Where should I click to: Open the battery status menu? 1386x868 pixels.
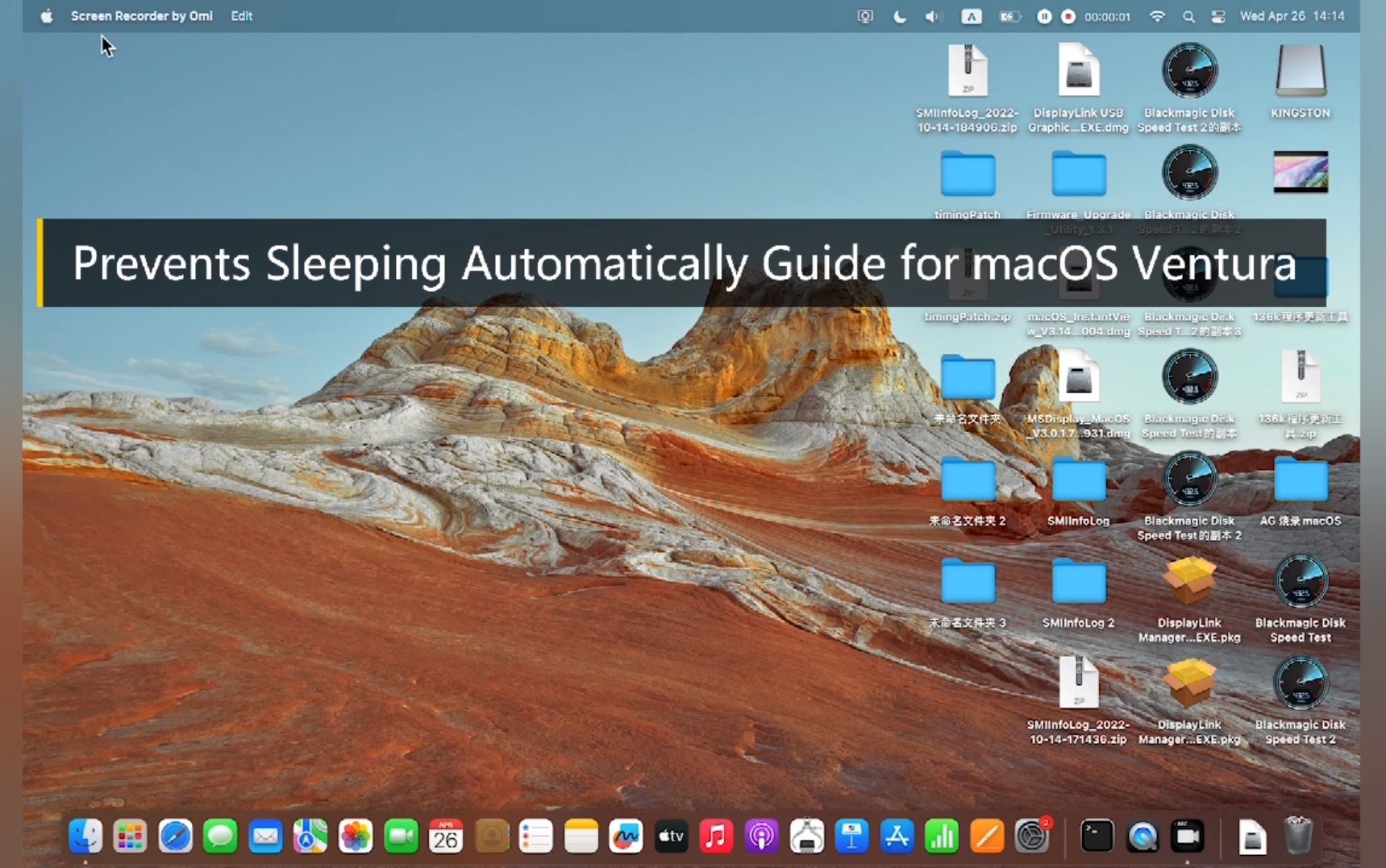coord(1010,16)
